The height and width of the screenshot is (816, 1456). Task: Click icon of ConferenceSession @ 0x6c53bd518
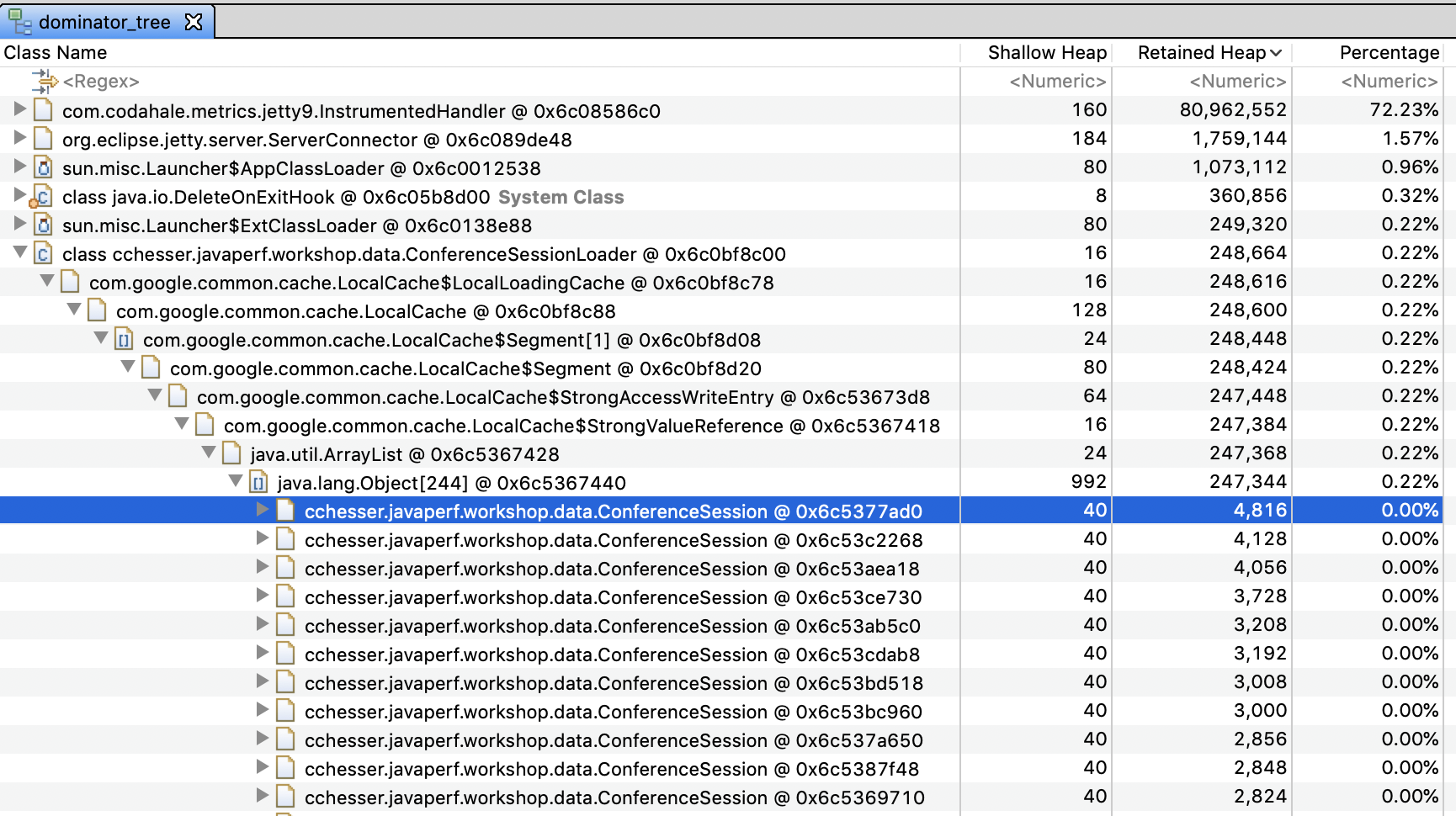coord(286,682)
